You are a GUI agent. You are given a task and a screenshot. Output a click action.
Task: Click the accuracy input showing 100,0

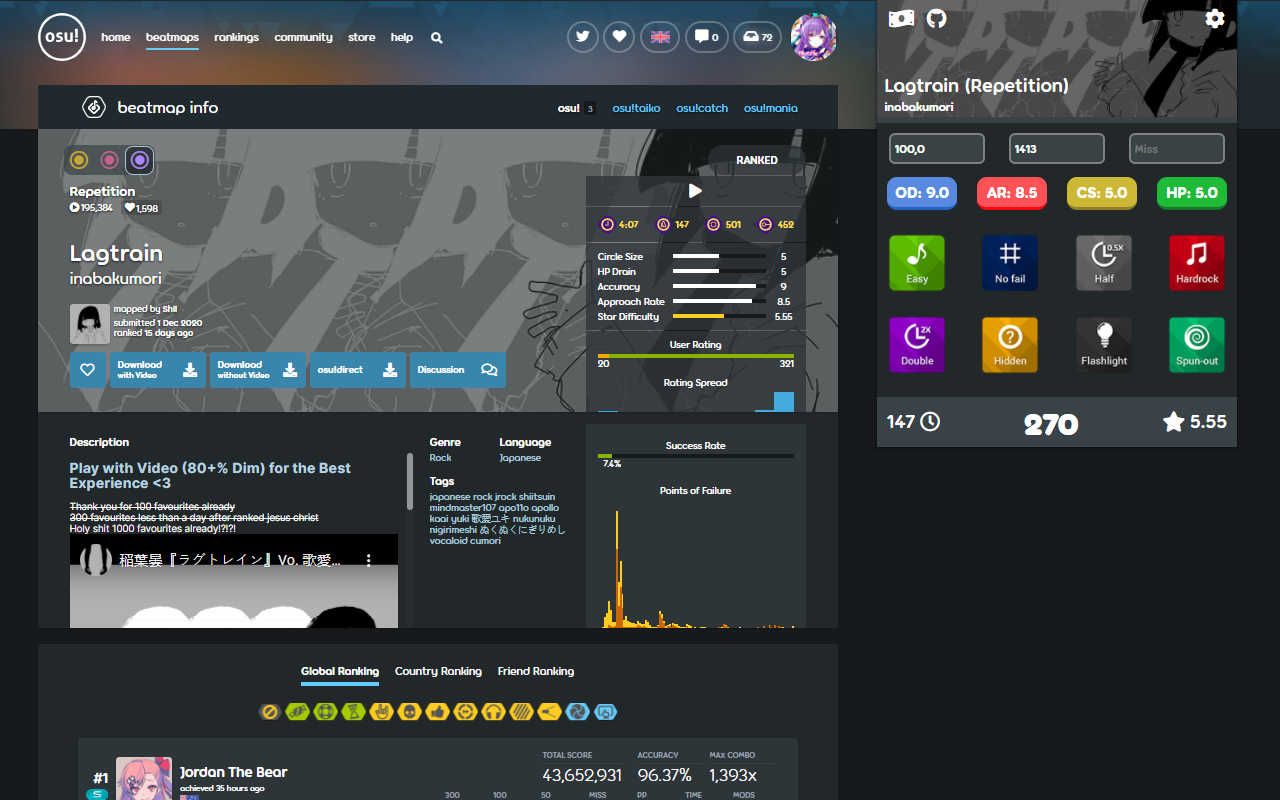937,149
